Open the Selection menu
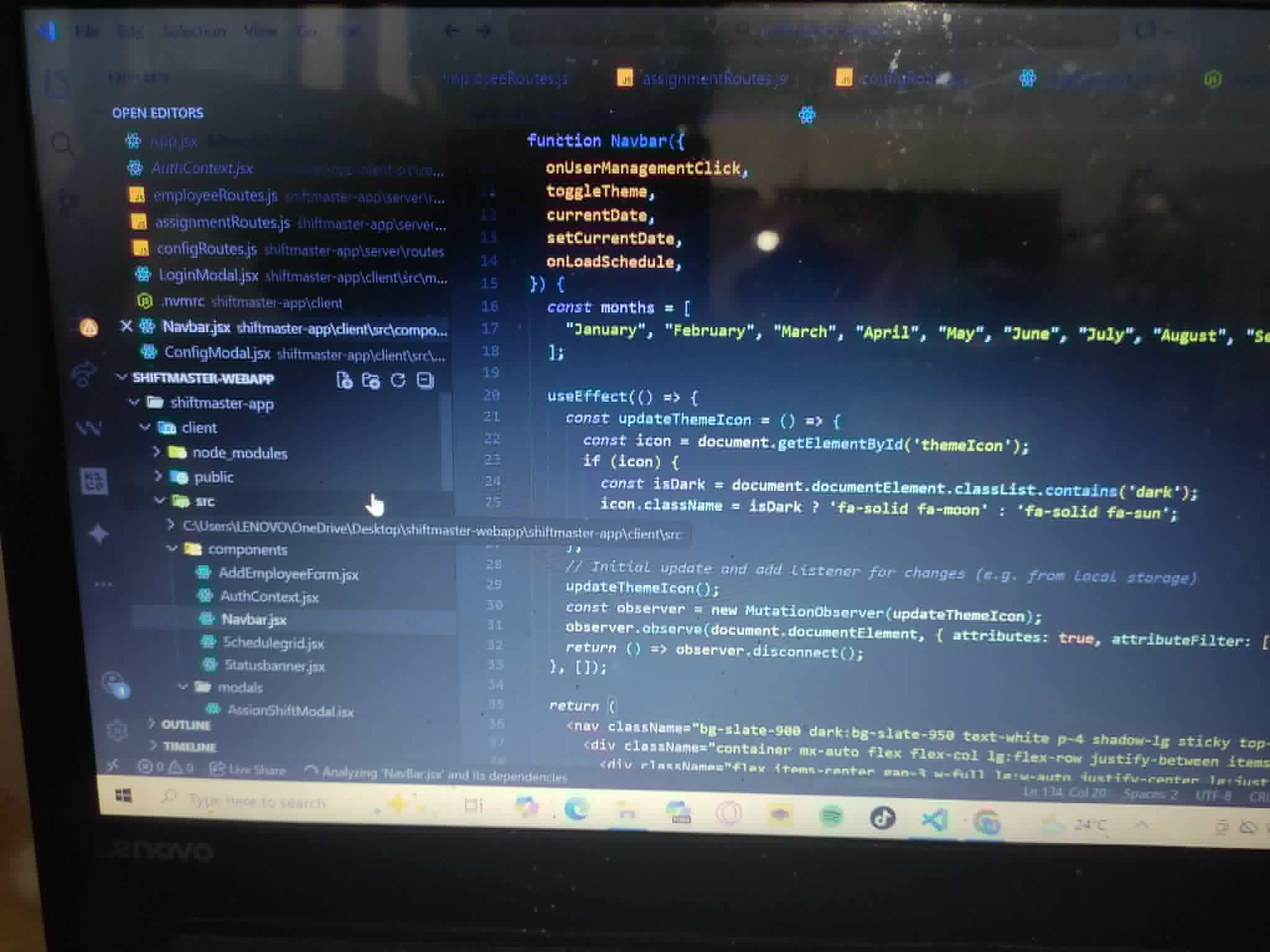 [x=193, y=32]
